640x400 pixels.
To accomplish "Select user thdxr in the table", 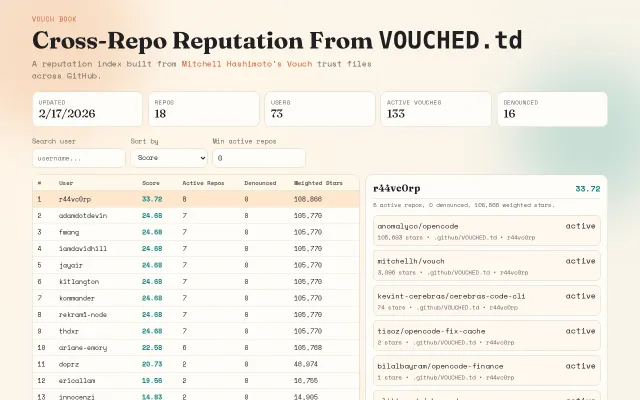I will (69, 331).
